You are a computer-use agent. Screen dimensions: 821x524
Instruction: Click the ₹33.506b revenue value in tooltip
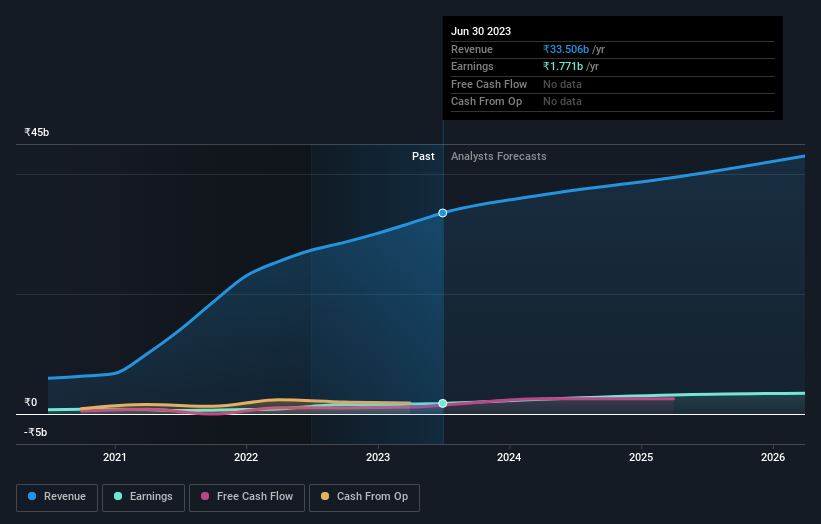[x=566, y=49]
